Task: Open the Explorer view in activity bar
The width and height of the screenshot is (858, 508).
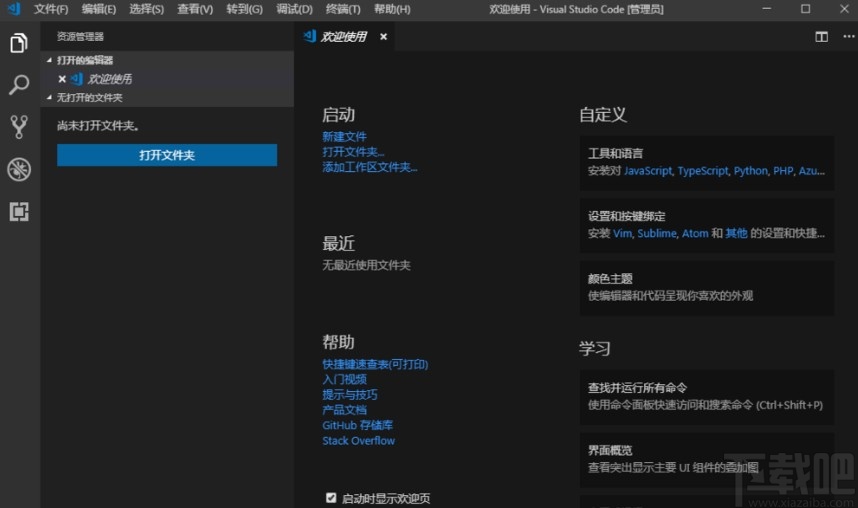Action: (x=19, y=43)
